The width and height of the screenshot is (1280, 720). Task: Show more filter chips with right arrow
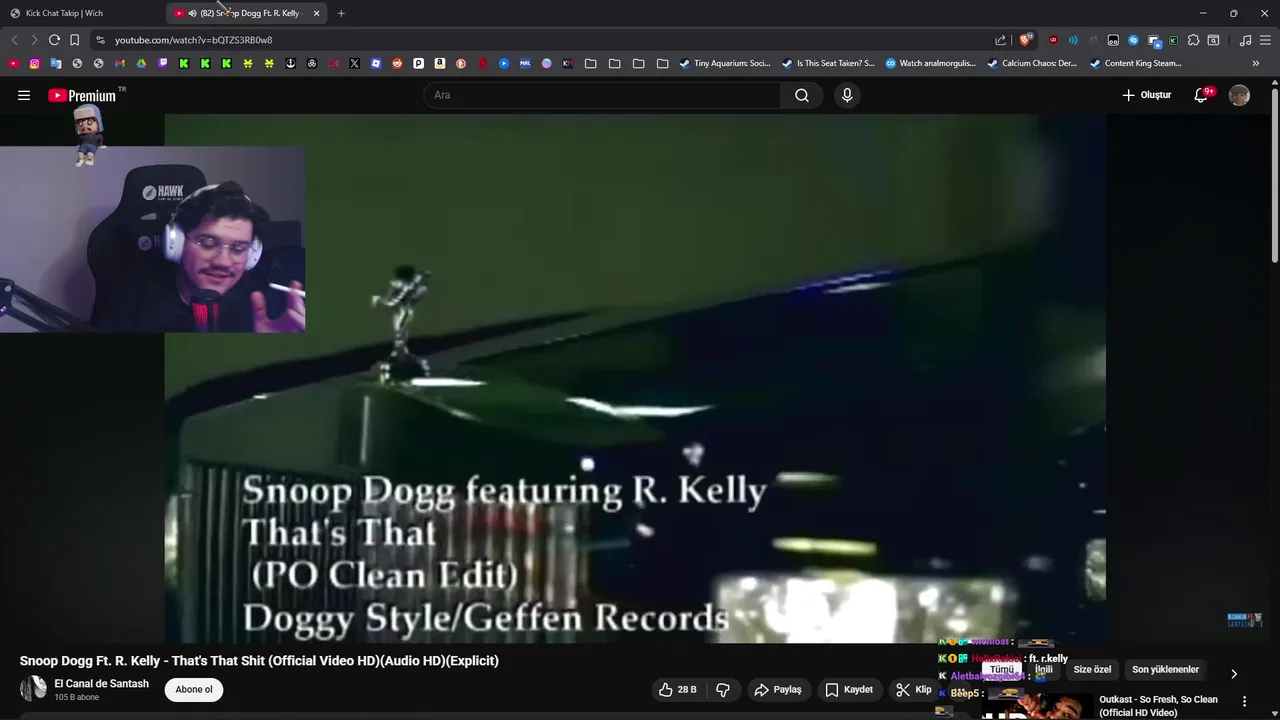1234,674
